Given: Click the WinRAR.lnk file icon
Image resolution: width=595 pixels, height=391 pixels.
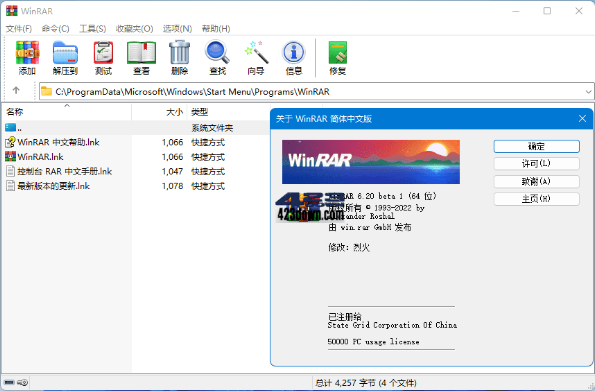Looking at the screenshot, I should point(10,156).
